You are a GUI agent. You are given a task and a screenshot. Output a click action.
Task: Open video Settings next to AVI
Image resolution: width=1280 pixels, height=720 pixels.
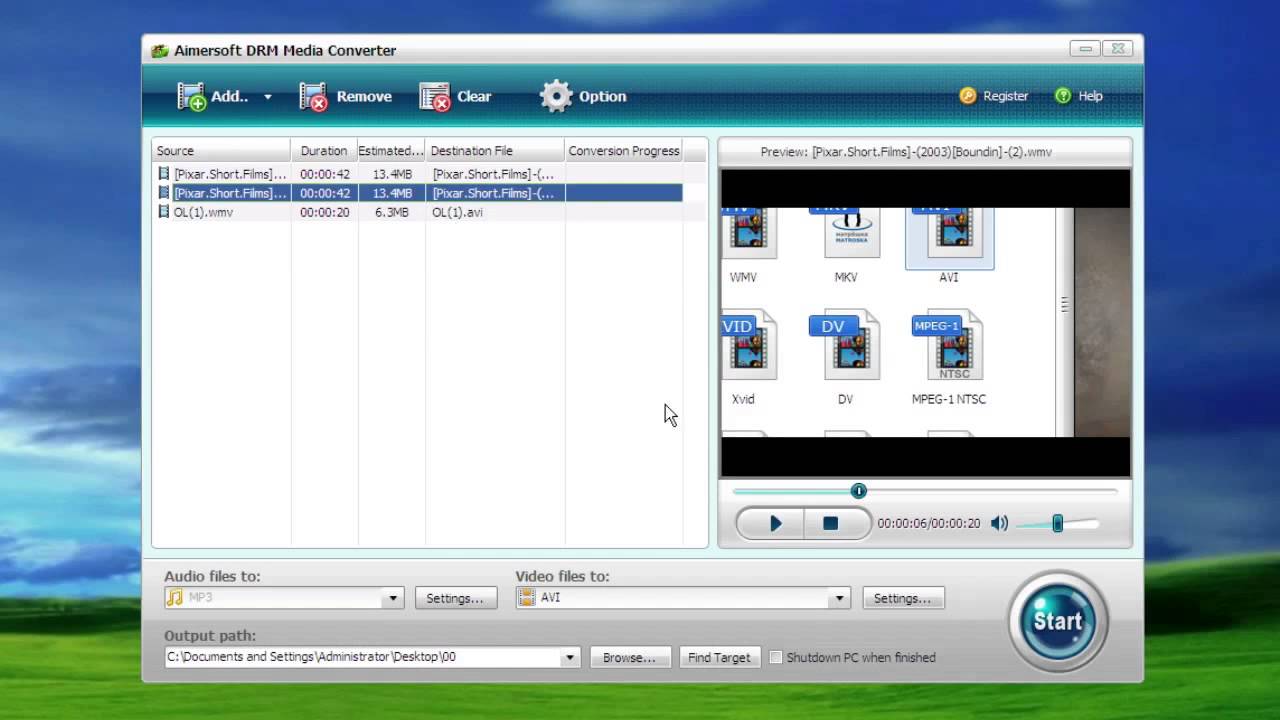[903, 598]
